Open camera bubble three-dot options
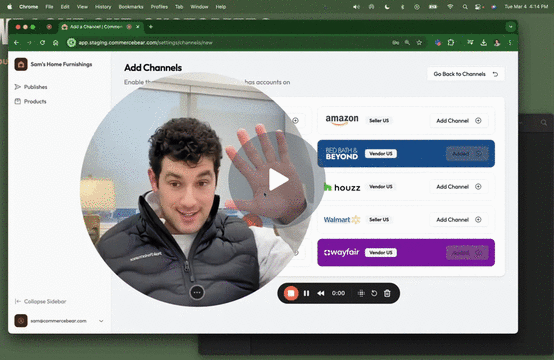 (x=197, y=292)
